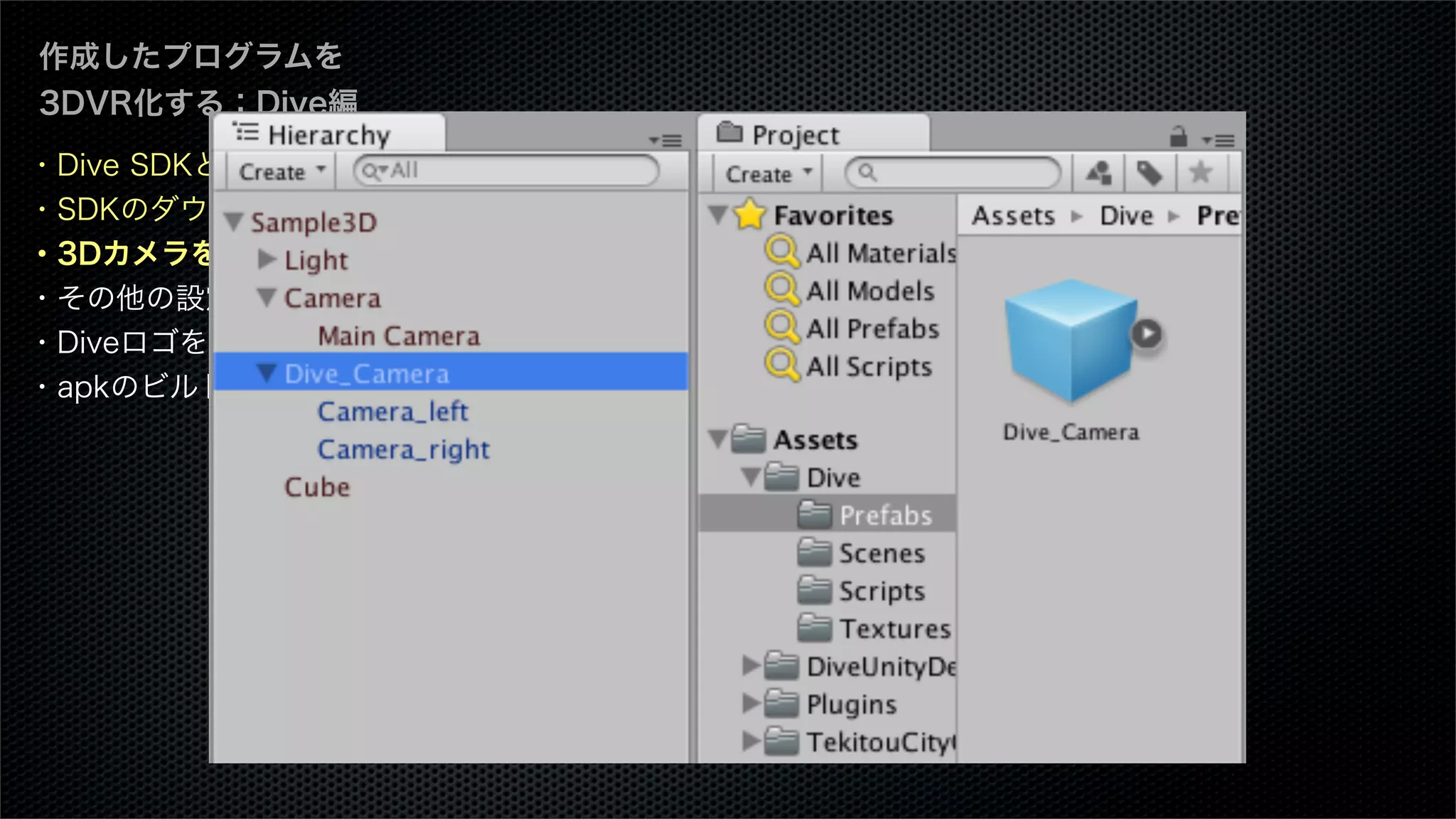Image resolution: width=1456 pixels, height=819 pixels.
Task: Click the Assets folder icon
Action: [x=749, y=439]
